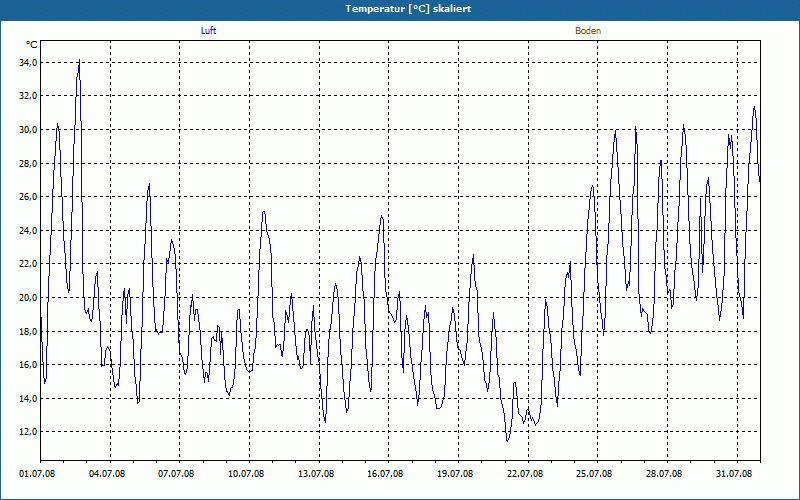
Task: Click the 22.07.08 date label
Action: tap(525, 474)
